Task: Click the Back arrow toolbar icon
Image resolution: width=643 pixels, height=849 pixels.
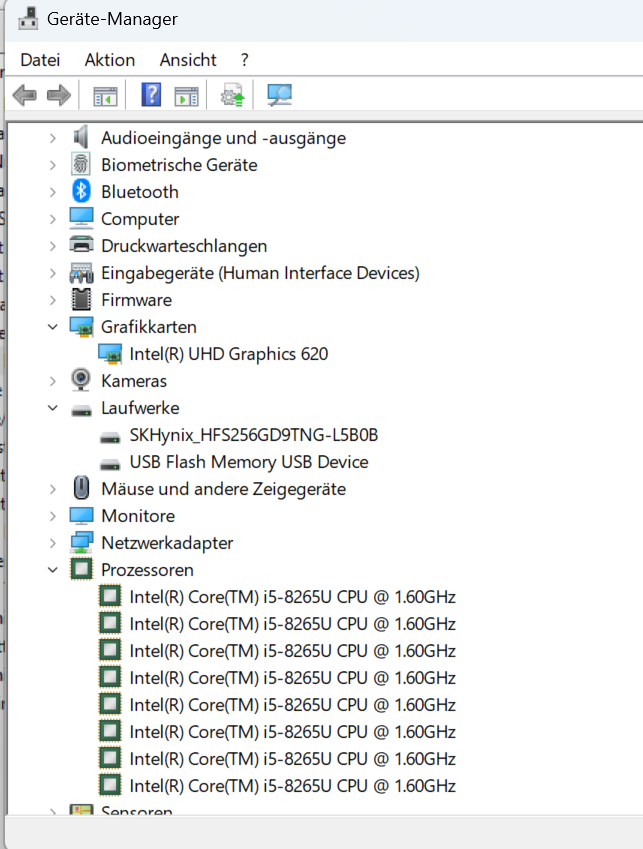Action: tap(24, 95)
